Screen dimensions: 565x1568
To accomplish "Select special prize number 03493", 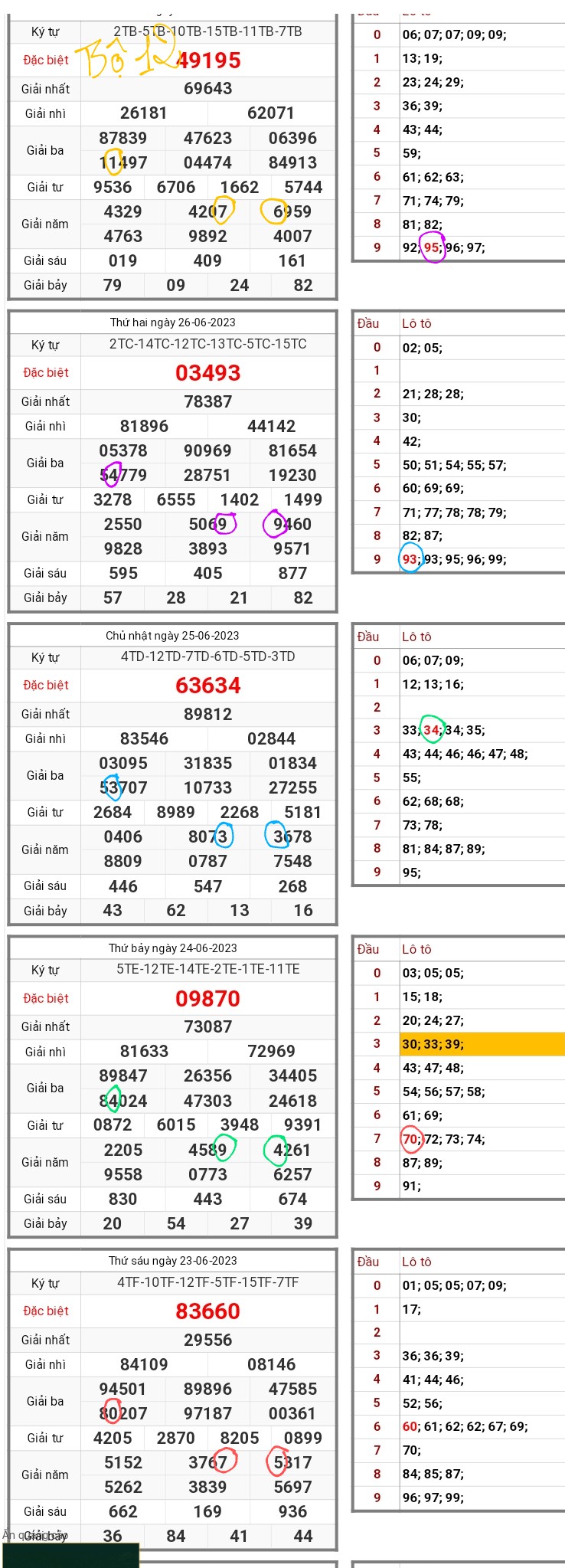I will [x=208, y=373].
